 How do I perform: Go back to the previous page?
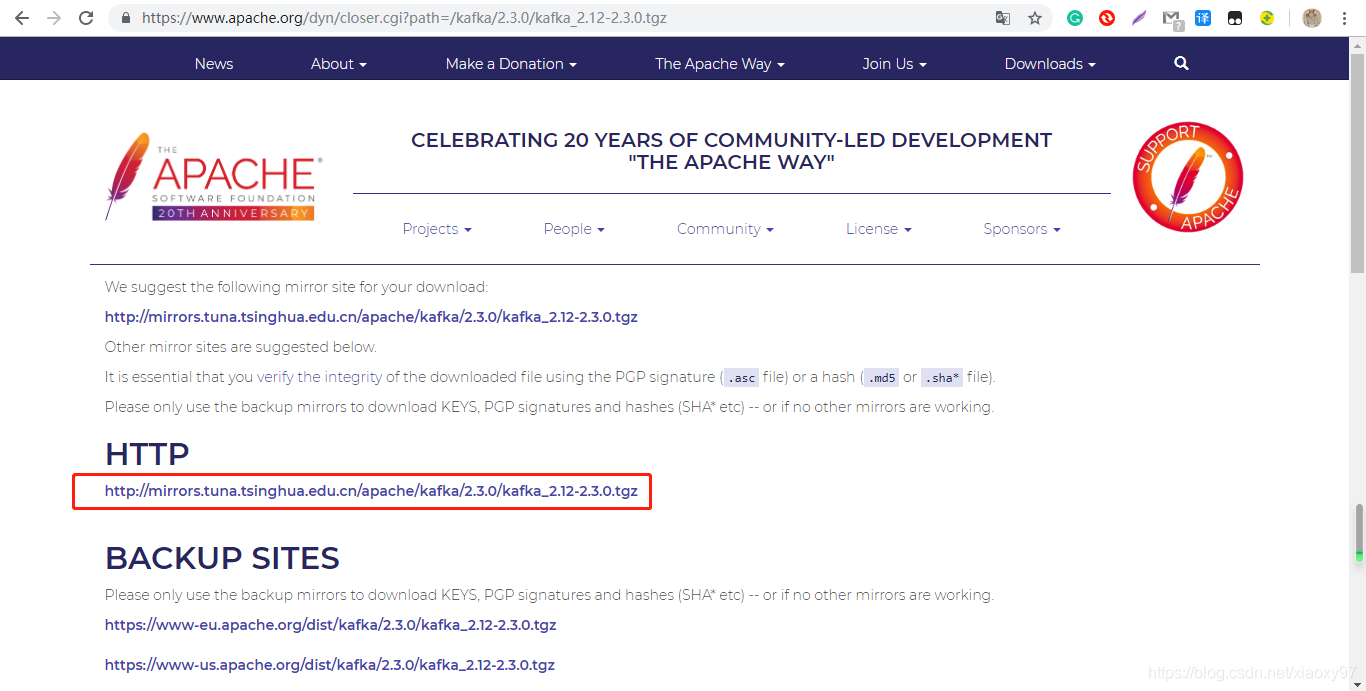[x=22, y=18]
